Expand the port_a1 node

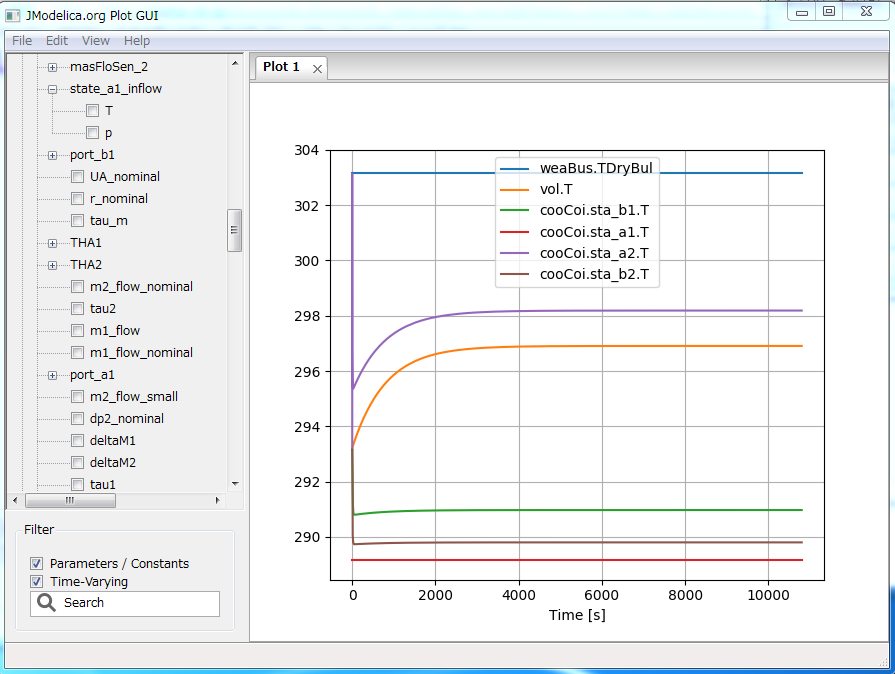50,374
